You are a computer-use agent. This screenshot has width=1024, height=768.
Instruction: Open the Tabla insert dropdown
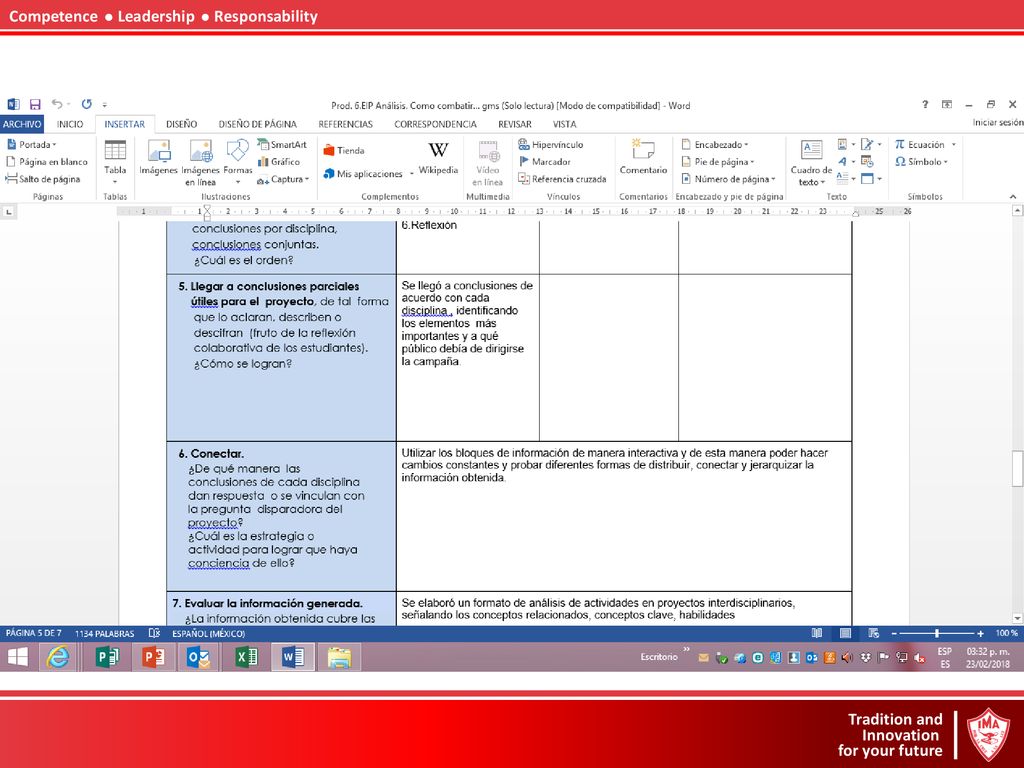pyautogui.click(x=115, y=163)
